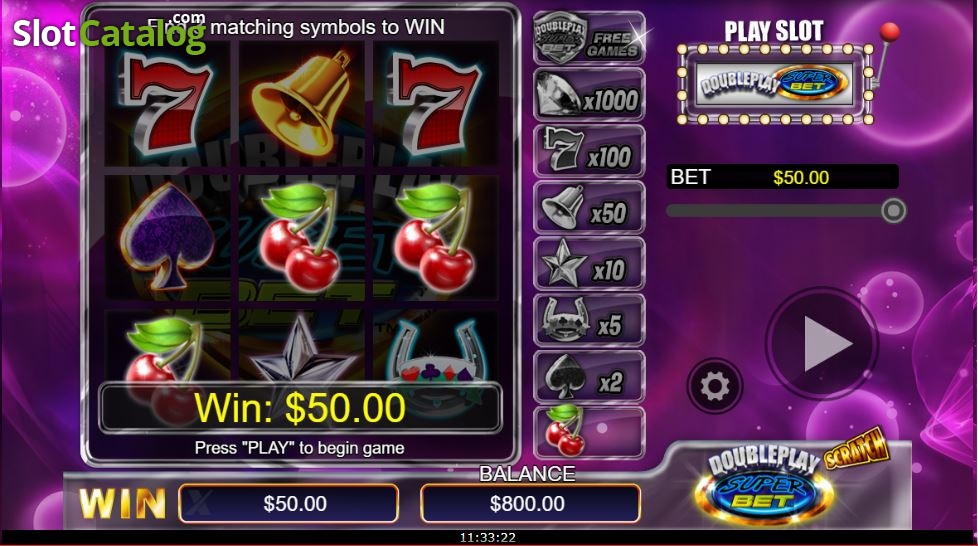Image resolution: width=978 pixels, height=546 pixels.
Task: Open the SlotCatalog logo link
Action: (109, 32)
